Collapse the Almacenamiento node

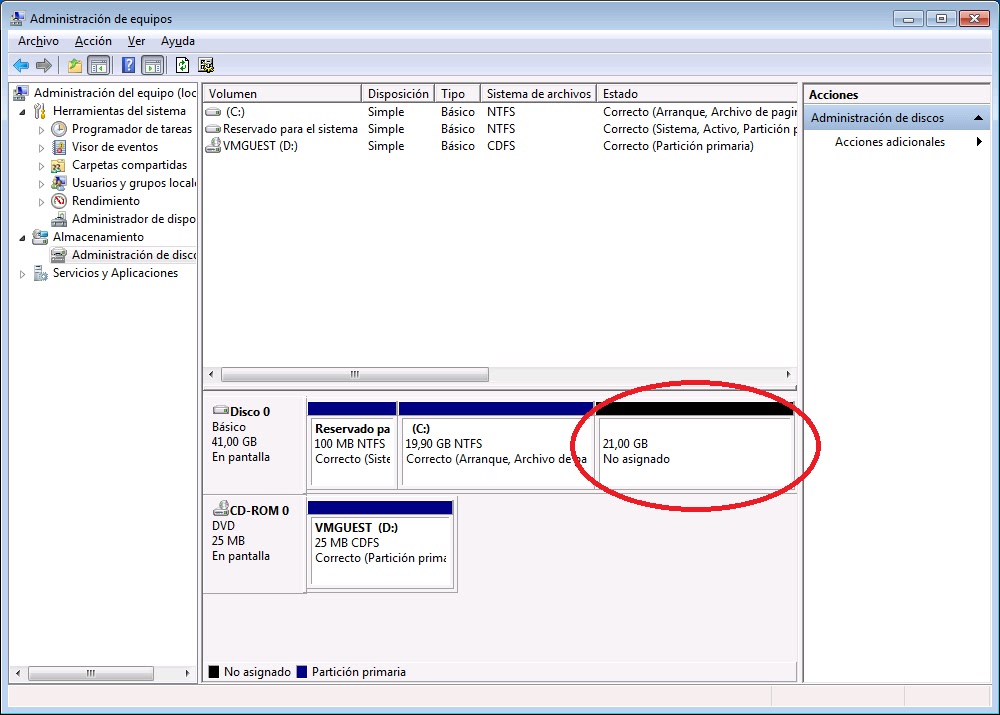click(x=23, y=238)
